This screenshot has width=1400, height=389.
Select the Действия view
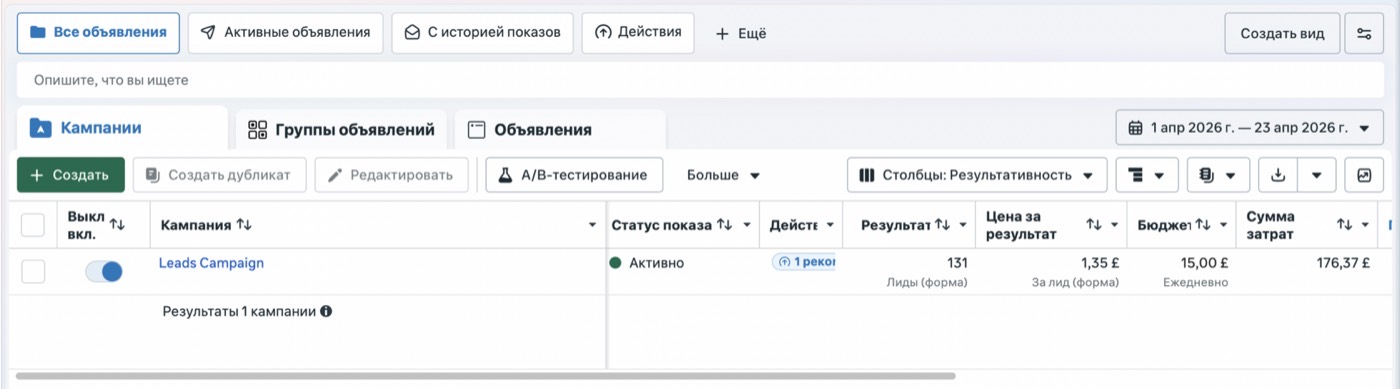638,32
